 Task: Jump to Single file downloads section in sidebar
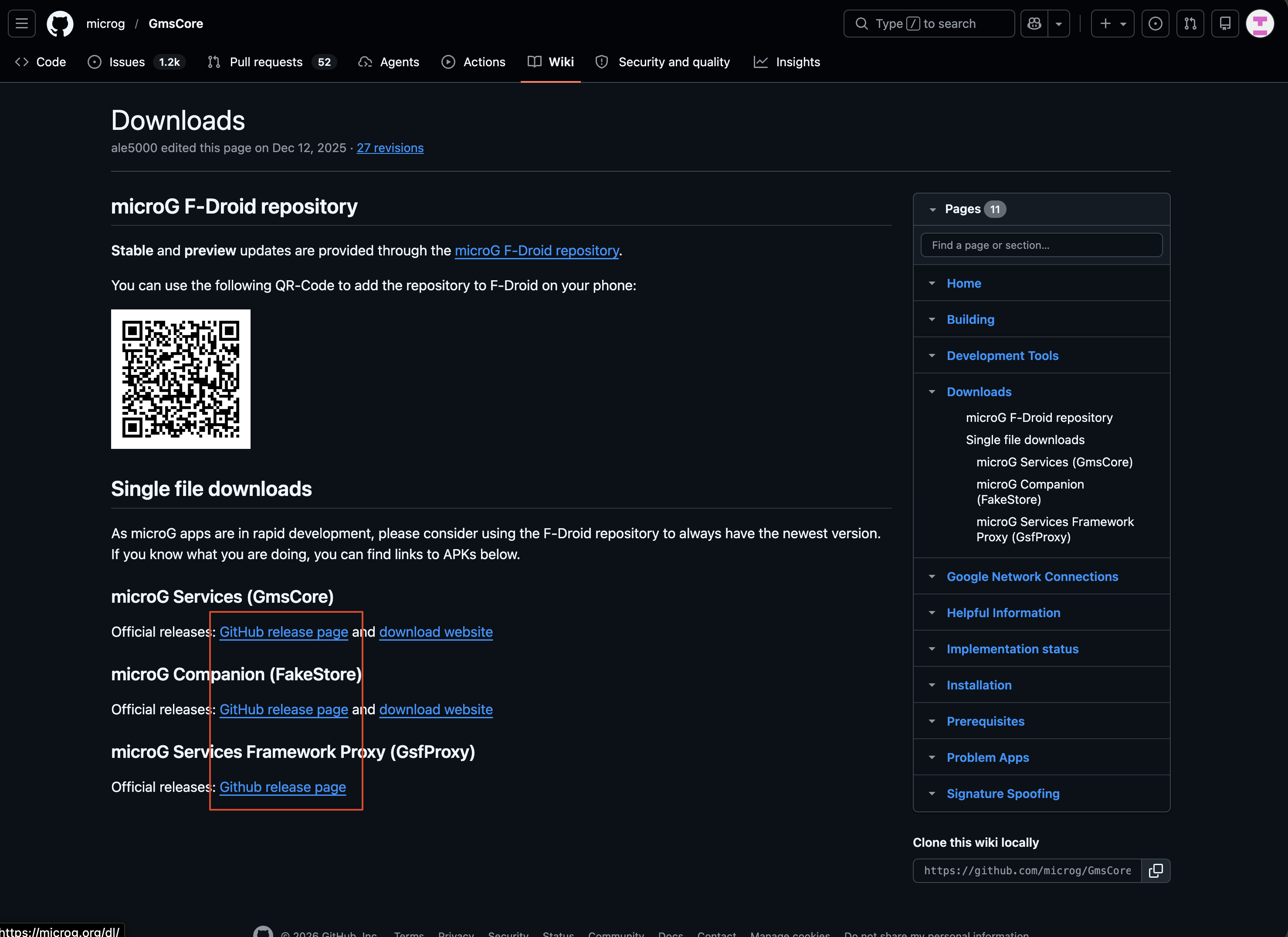1025,440
